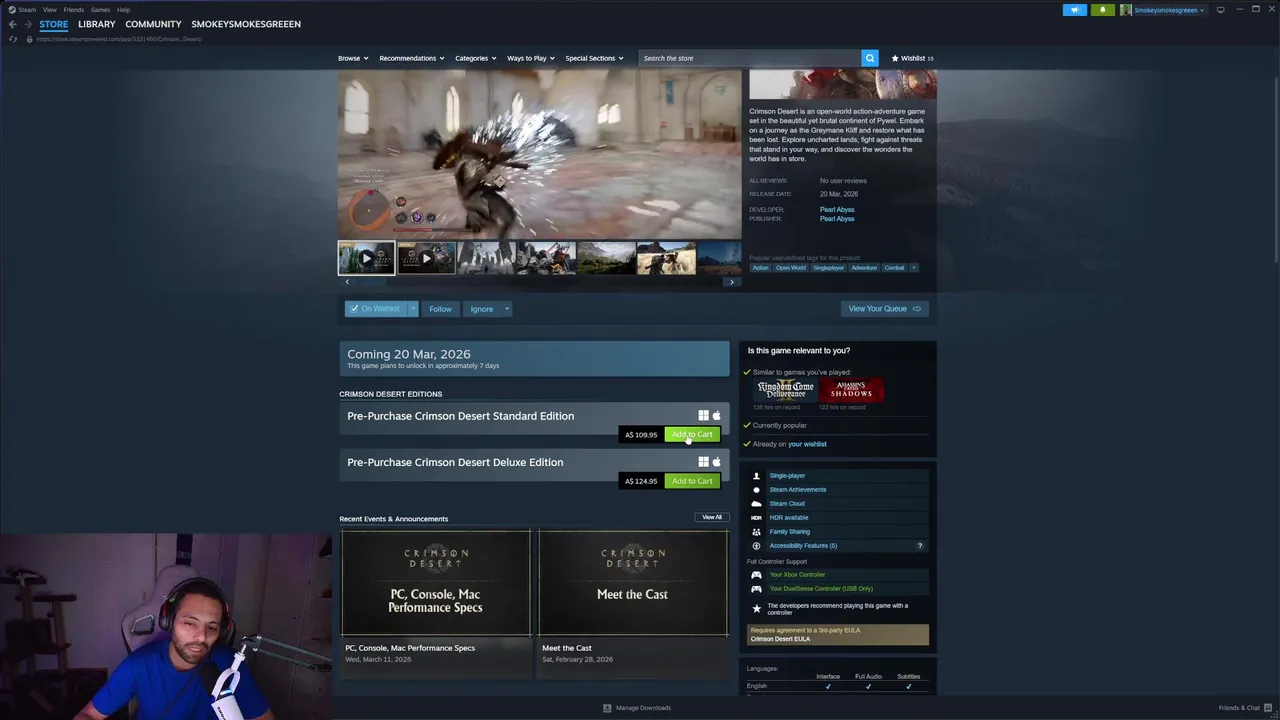Click in the Search the store field

750,58
